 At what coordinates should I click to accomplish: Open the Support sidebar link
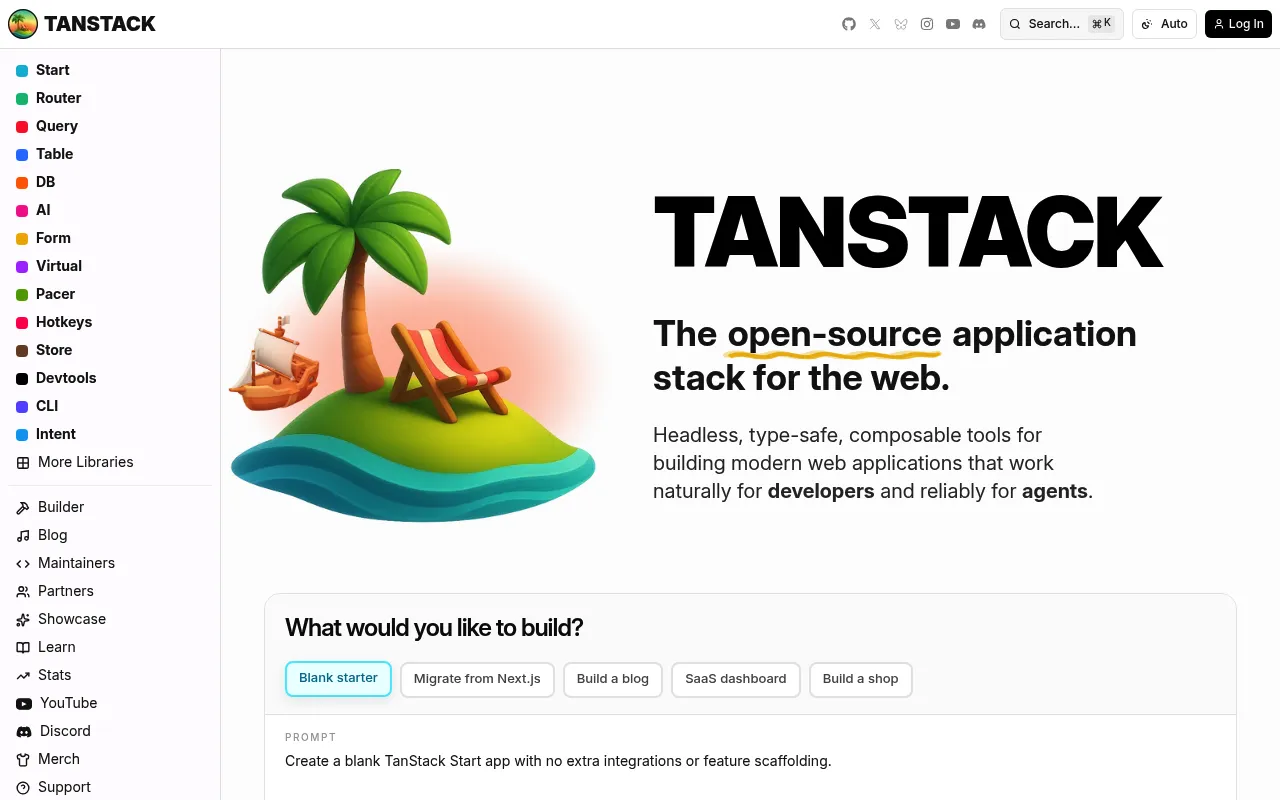[x=110, y=787]
